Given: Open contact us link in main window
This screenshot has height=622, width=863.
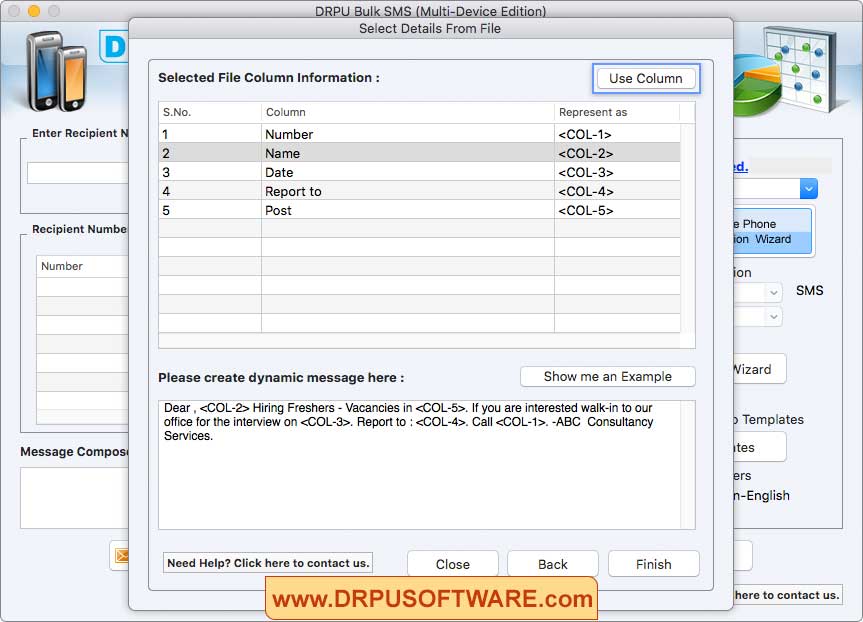Looking at the screenshot, I should click(787, 595).
